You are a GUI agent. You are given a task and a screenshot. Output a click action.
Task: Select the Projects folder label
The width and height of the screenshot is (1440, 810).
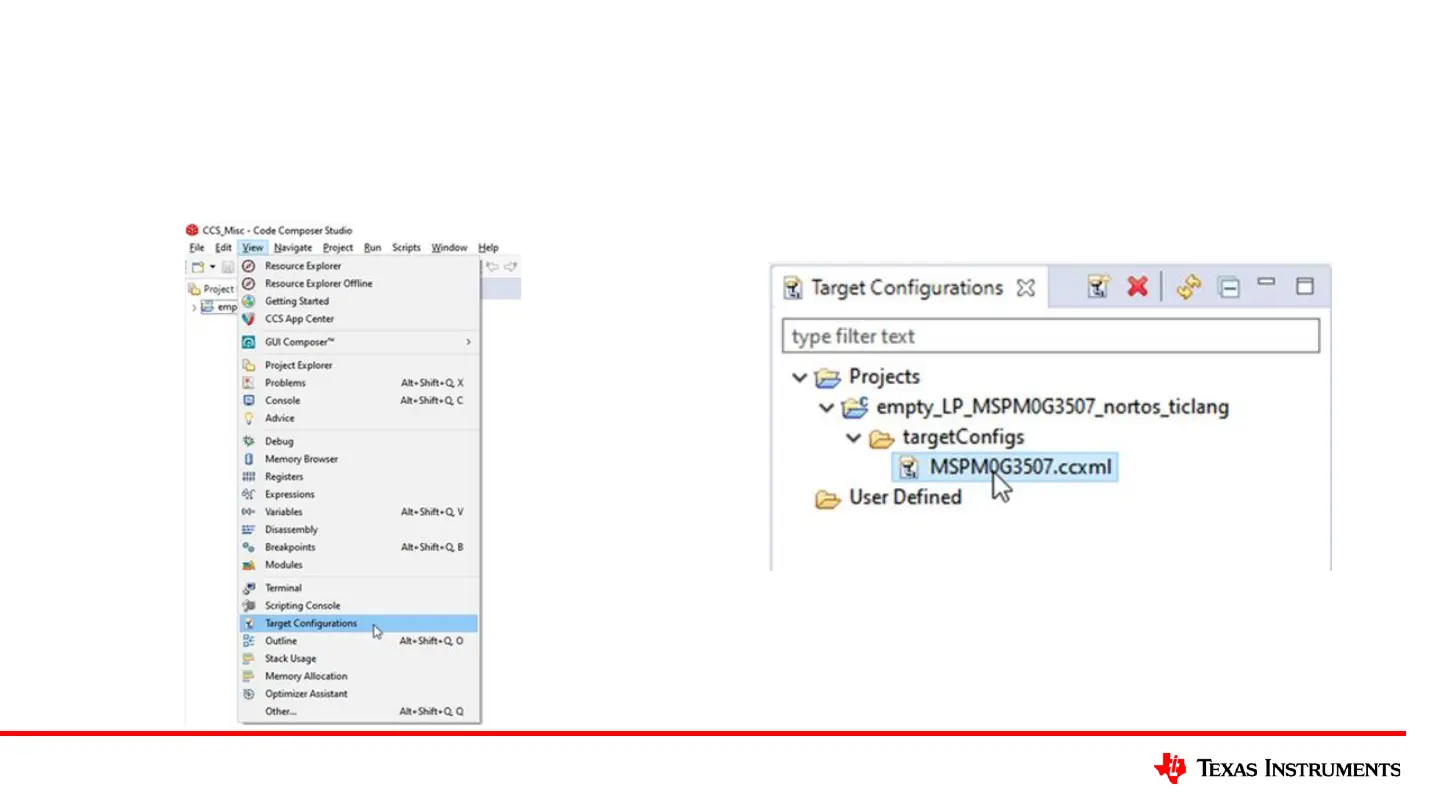pyautogui.click(x=884, y=378)
